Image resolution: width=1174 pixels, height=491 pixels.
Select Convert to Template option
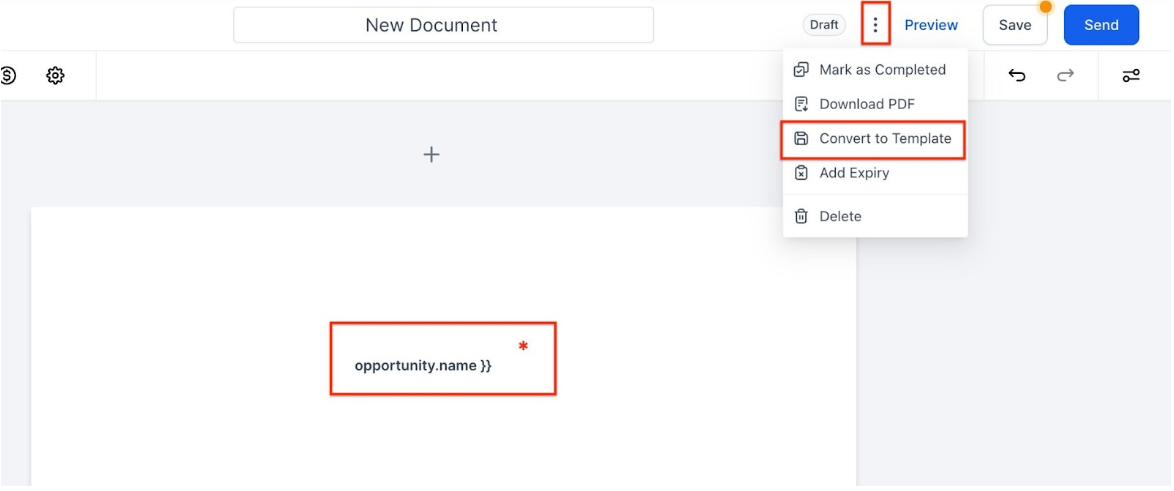click(885, 139)
